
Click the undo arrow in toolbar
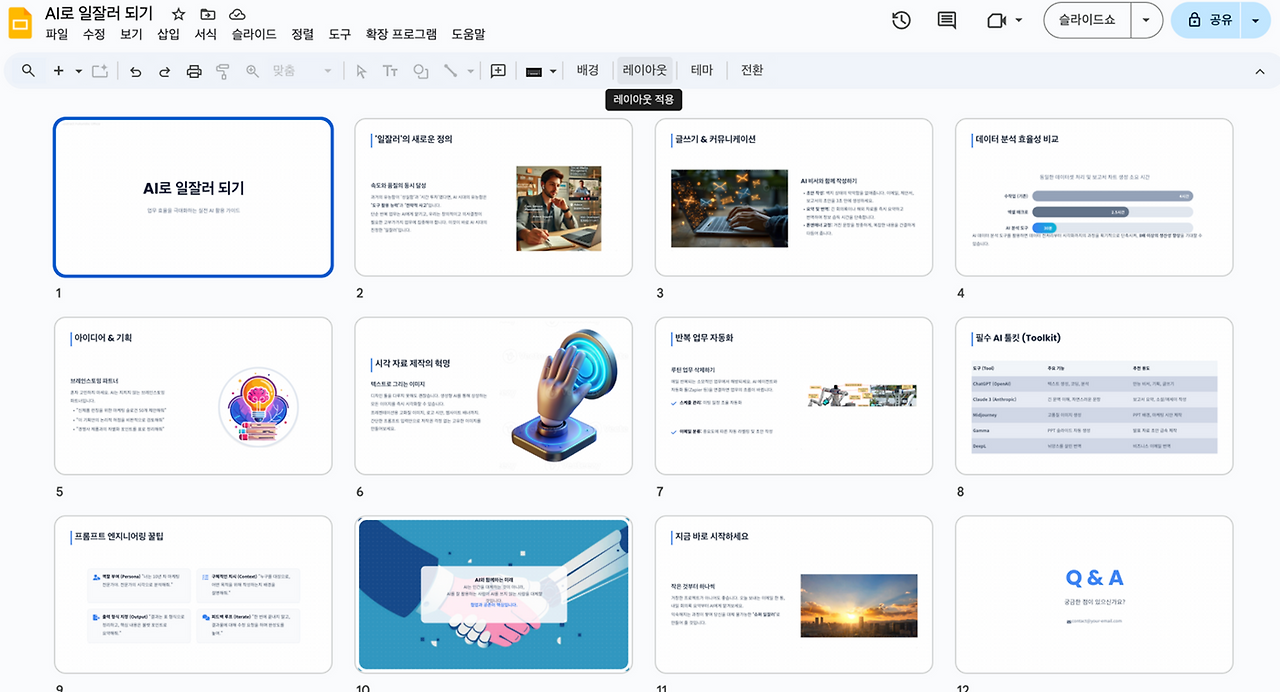136,71
